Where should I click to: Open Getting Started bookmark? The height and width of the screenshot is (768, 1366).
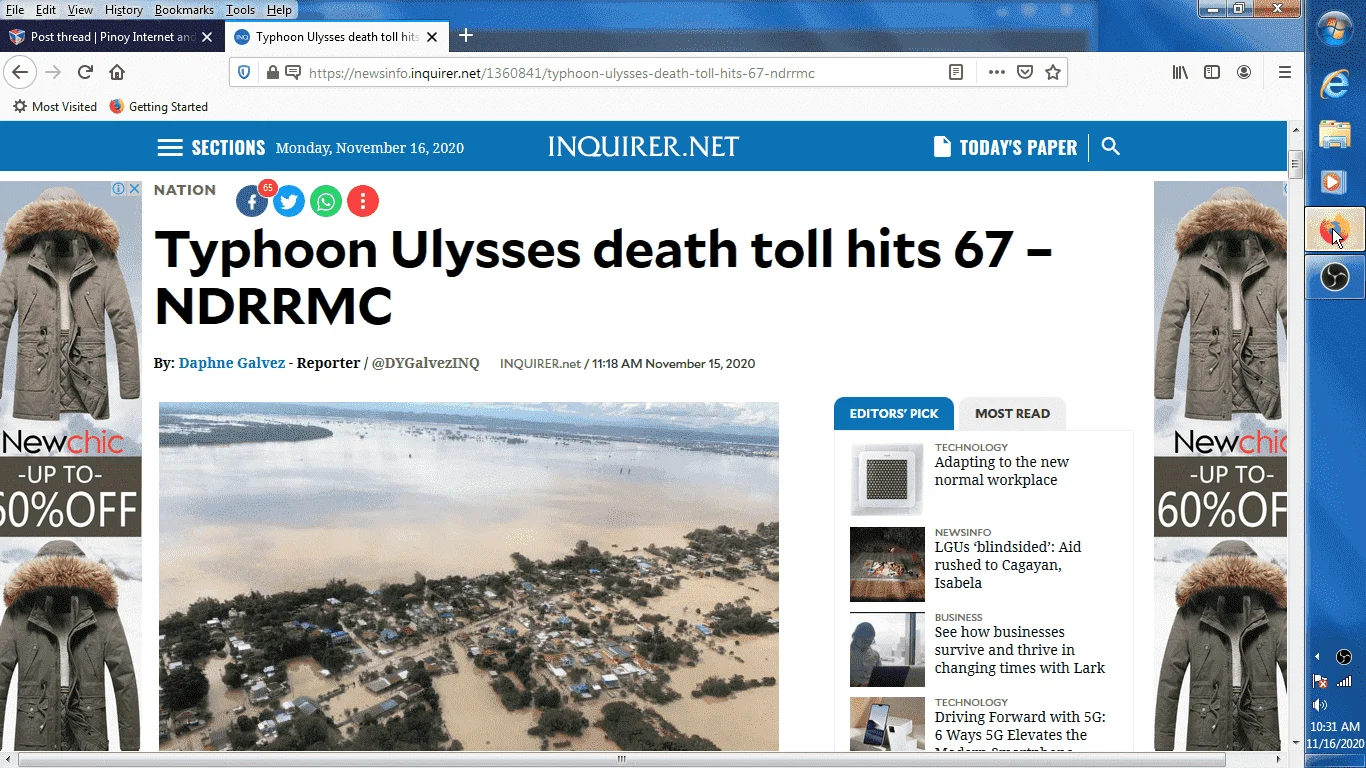click(x=158, y=106)
